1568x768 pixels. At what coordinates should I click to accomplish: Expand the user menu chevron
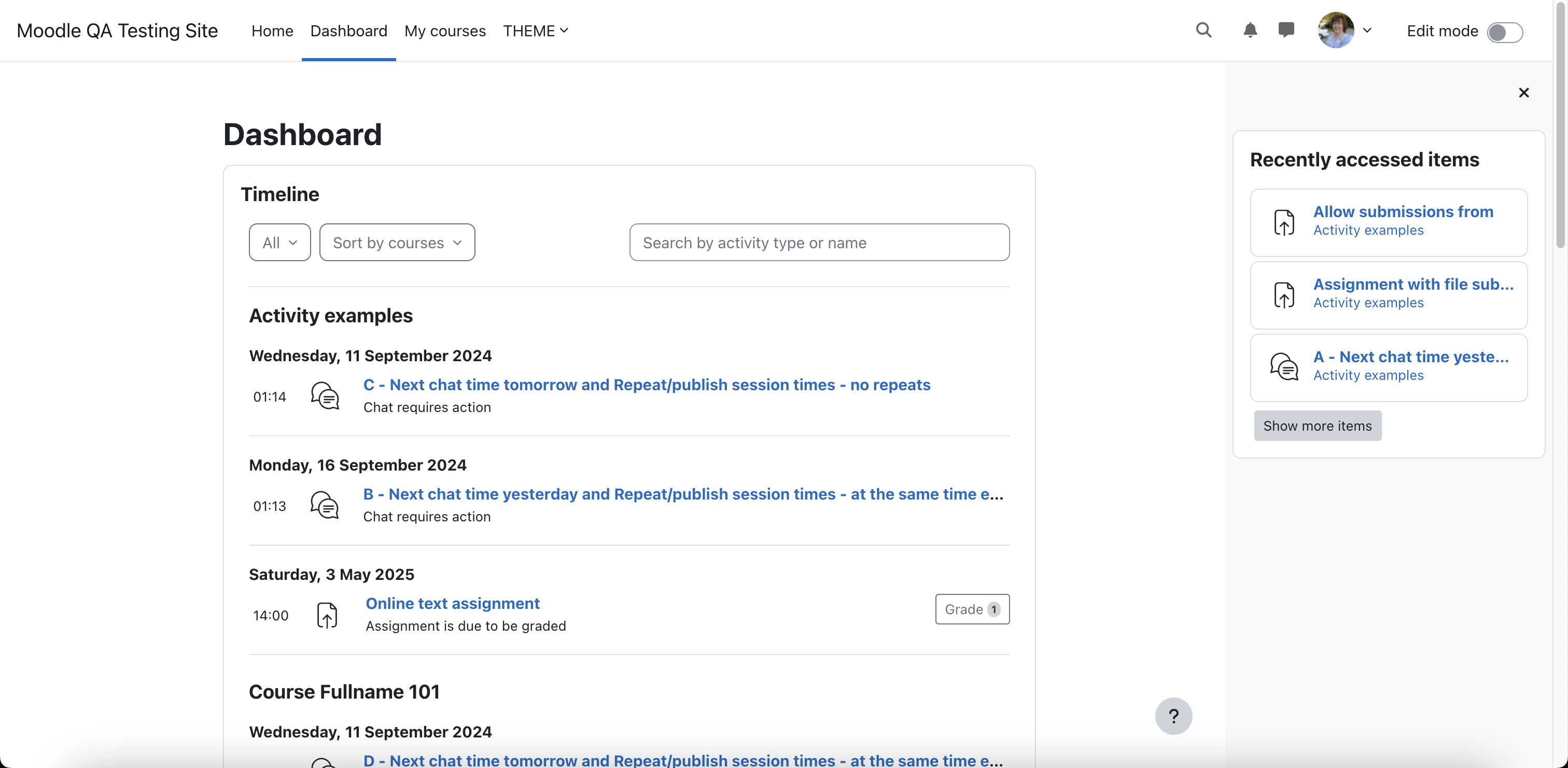click(1367, 31)
